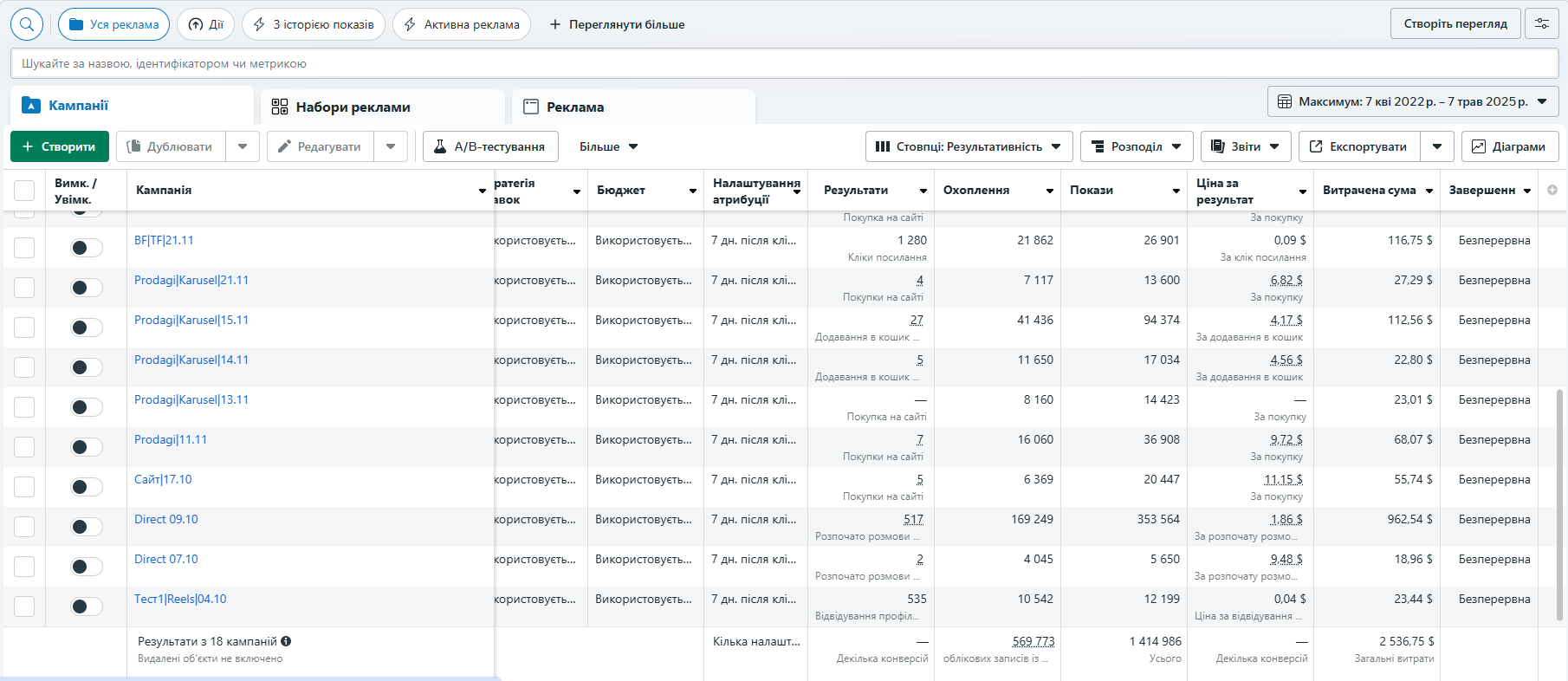Select the checkbox for Direct 07.10 row
The height and width of the screenshot is (681, 1568).
tap(24, 567)
